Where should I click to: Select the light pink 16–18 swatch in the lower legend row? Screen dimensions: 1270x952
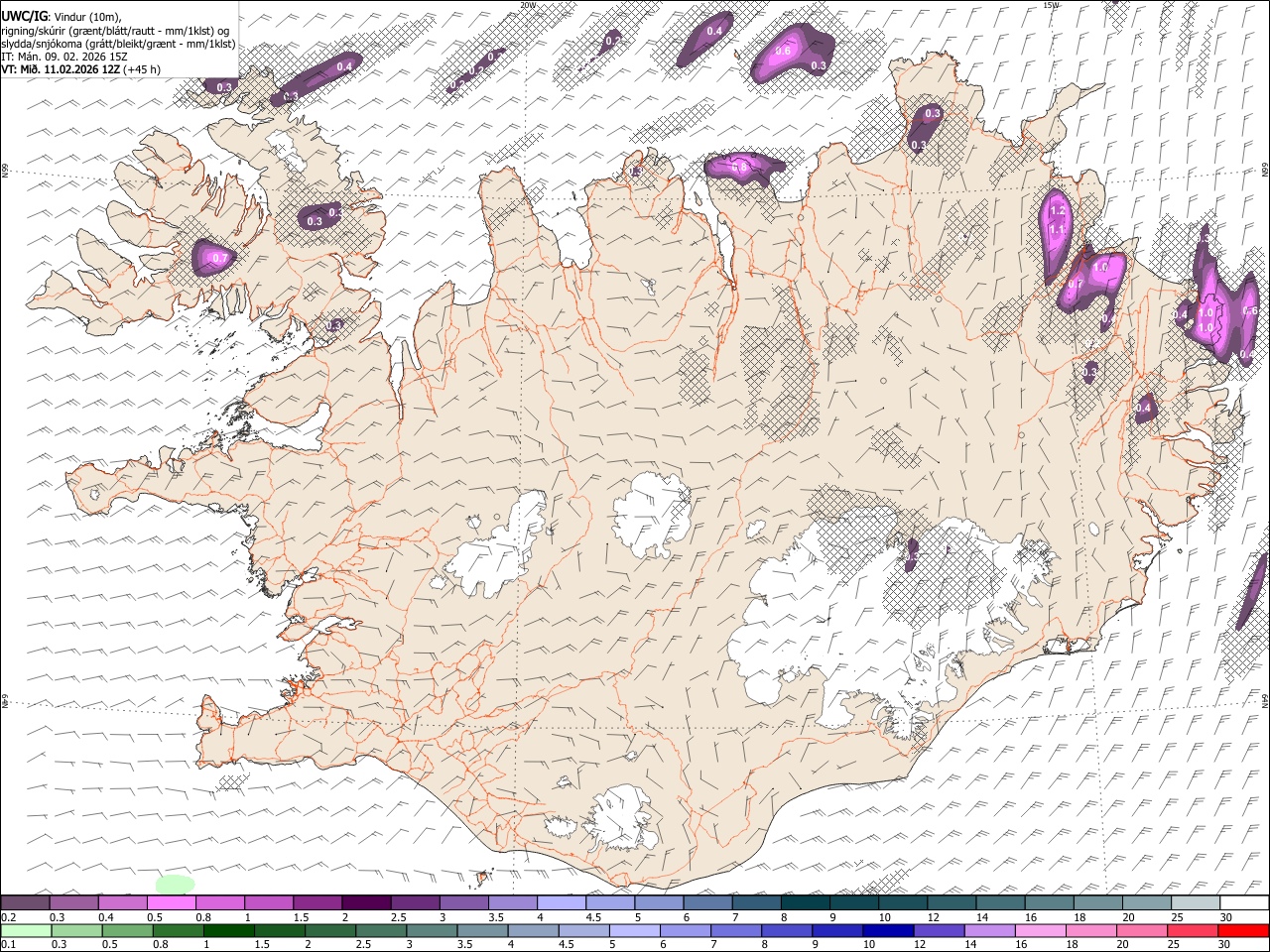[1038, 930]
